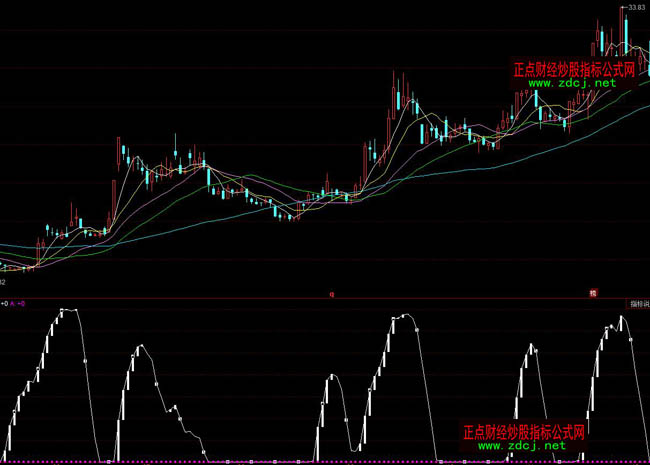Click the second indicator peak from the left

pyautogui.click(x=140, y=347)
